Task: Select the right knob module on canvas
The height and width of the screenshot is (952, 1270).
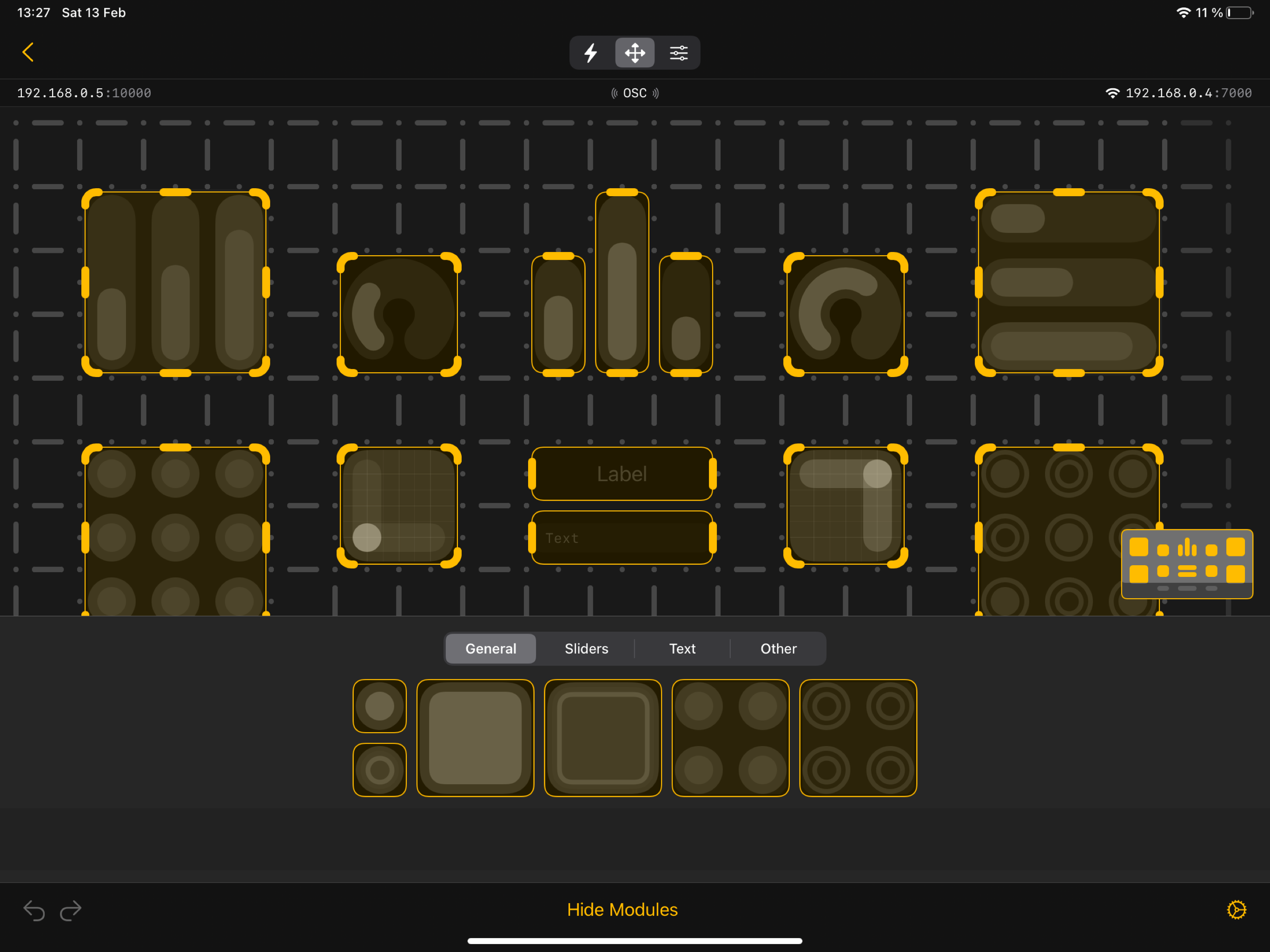Action: coord(846,314)
